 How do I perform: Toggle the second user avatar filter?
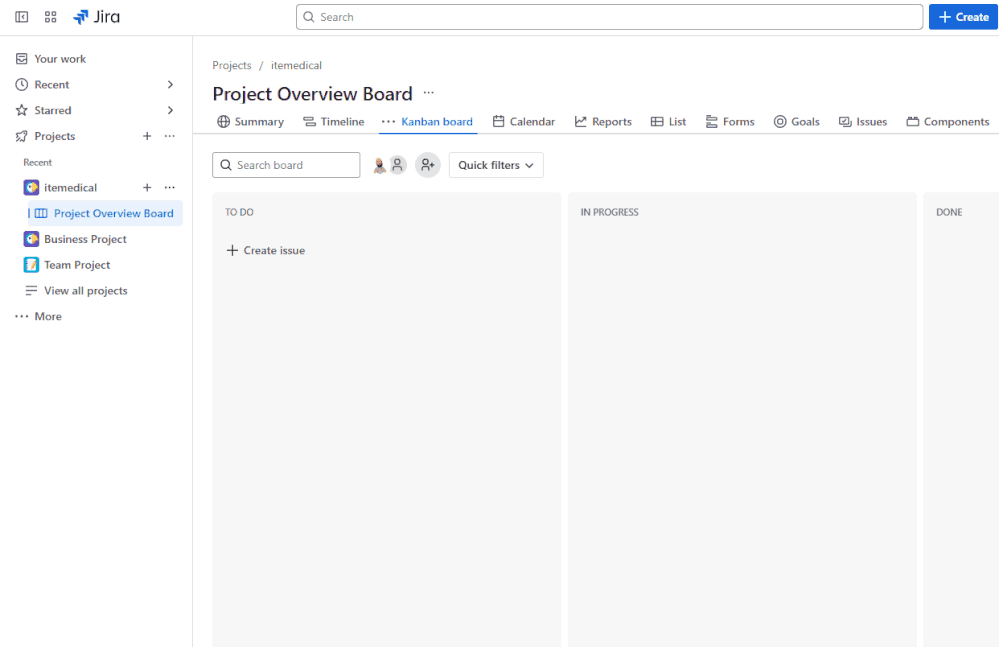(396, 164)
